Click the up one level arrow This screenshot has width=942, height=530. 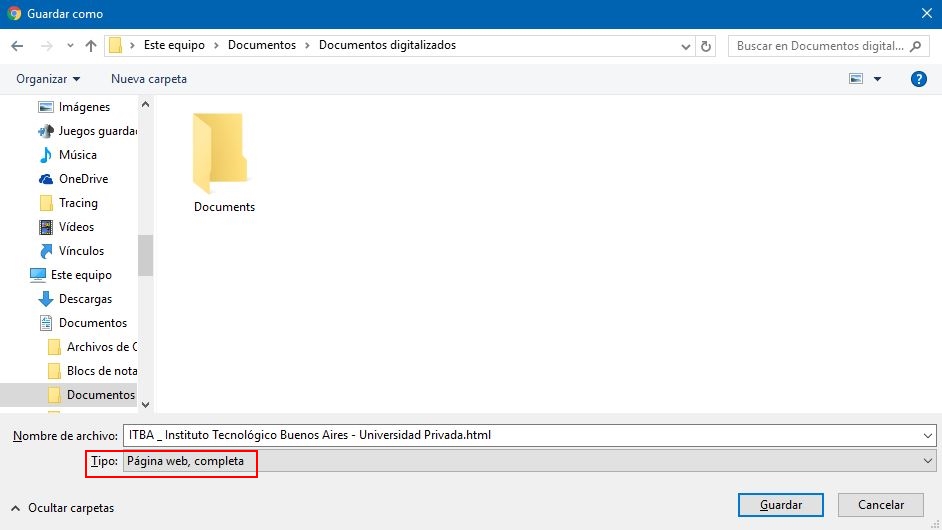click(91, 46)
